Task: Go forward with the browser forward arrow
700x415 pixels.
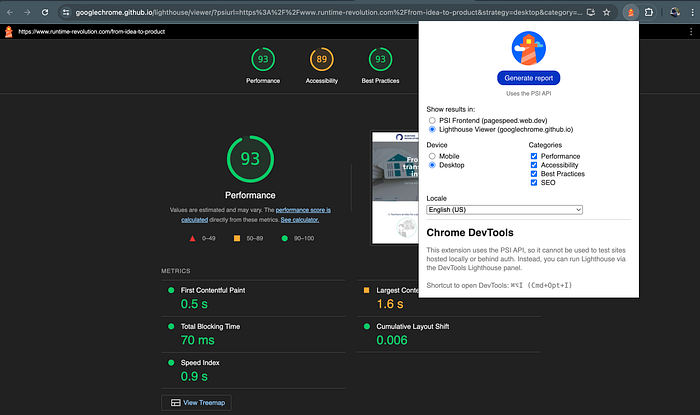Action: 27,12
